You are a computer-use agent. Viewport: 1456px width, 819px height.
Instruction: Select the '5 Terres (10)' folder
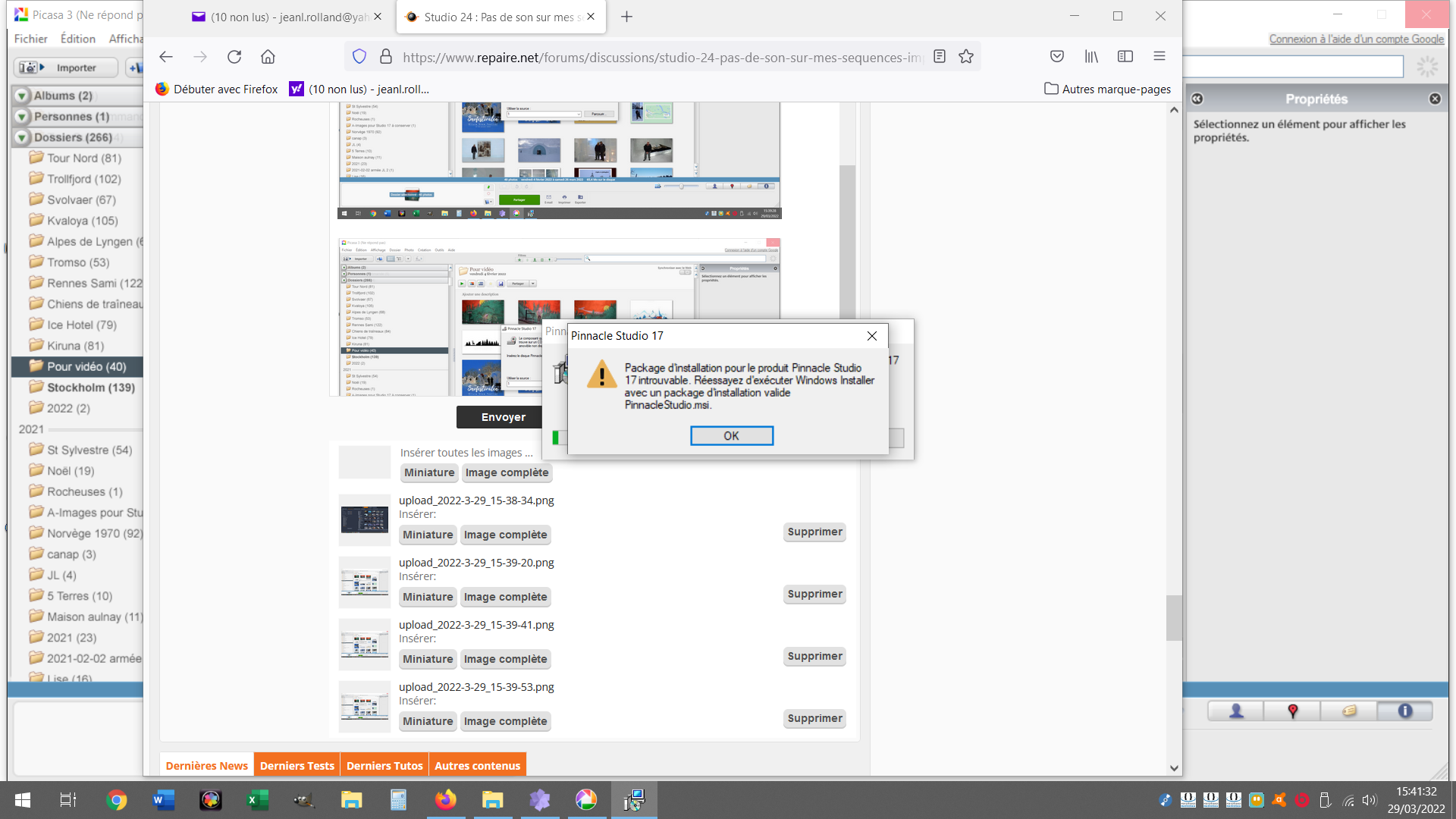click(x=79, y=596)
